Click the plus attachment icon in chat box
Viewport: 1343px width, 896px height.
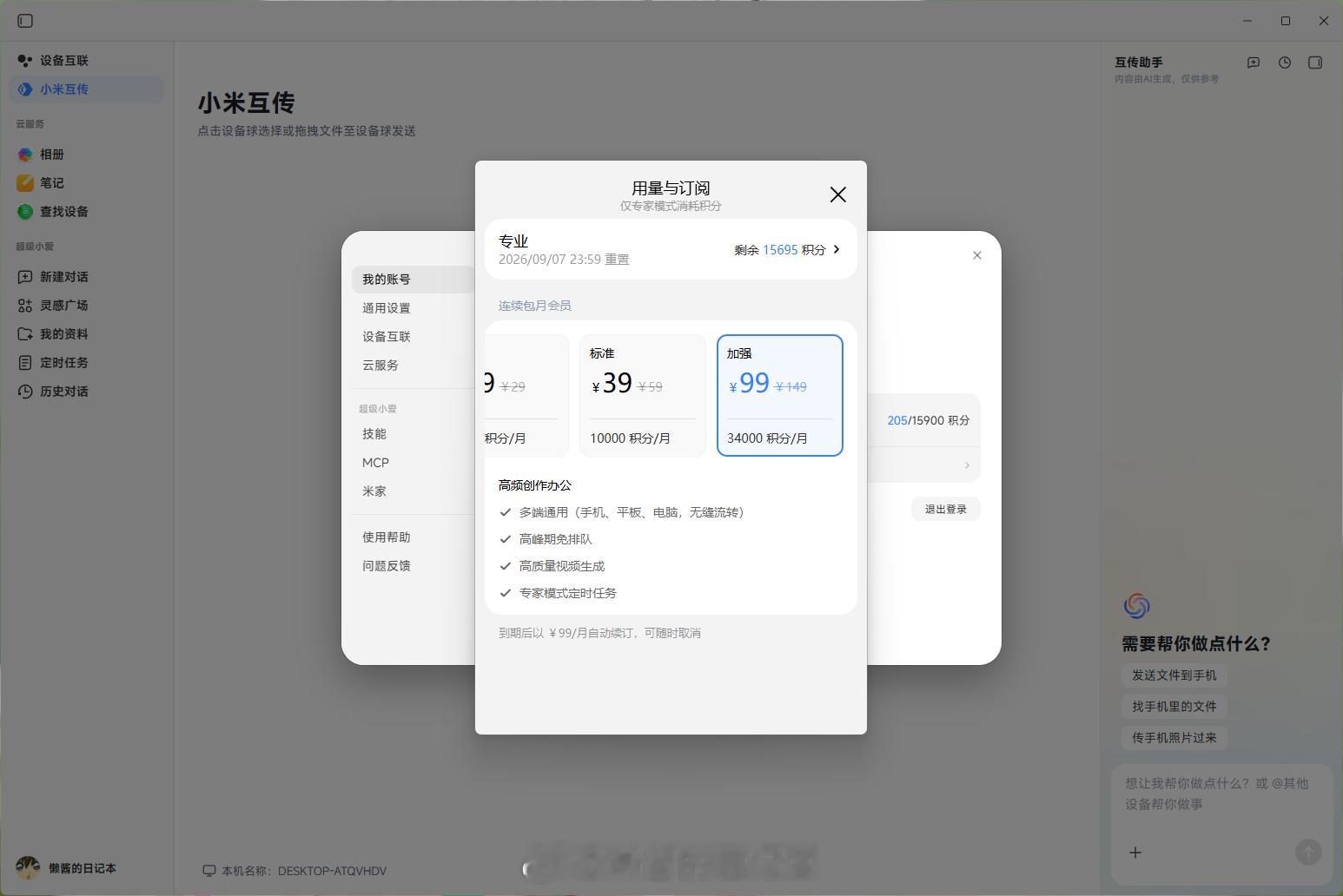click(1135, 853)
